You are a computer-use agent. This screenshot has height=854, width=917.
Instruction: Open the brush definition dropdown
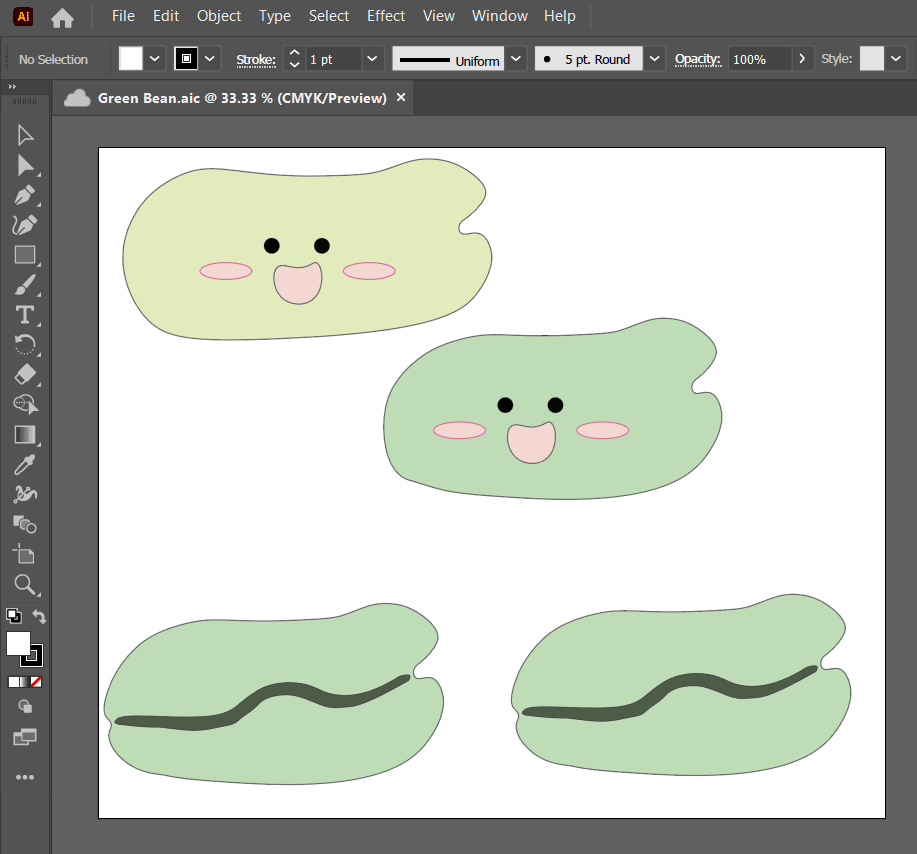pos(654,58)
